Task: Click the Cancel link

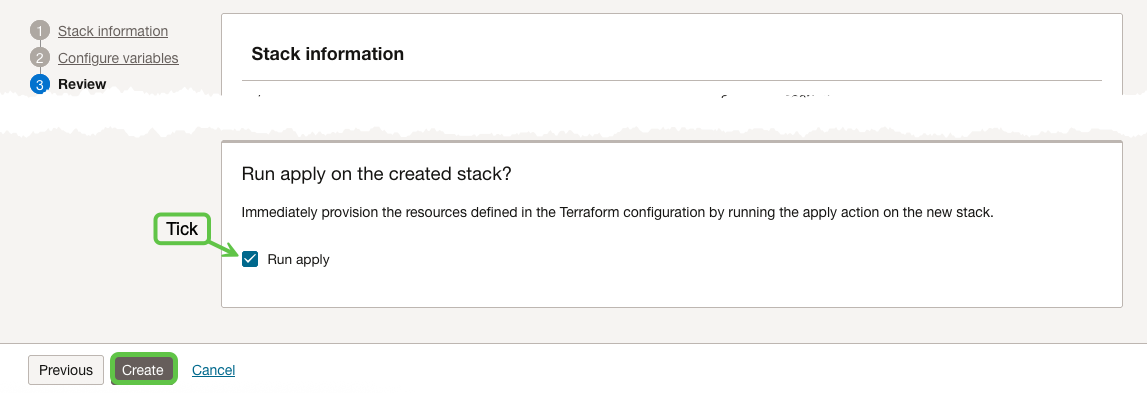Action: (214, 370)
